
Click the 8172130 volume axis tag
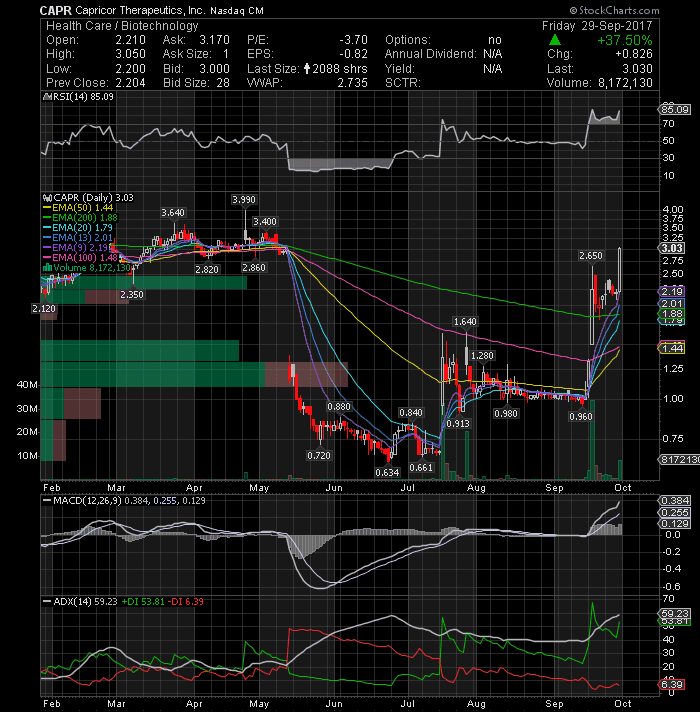coord(679,460)
